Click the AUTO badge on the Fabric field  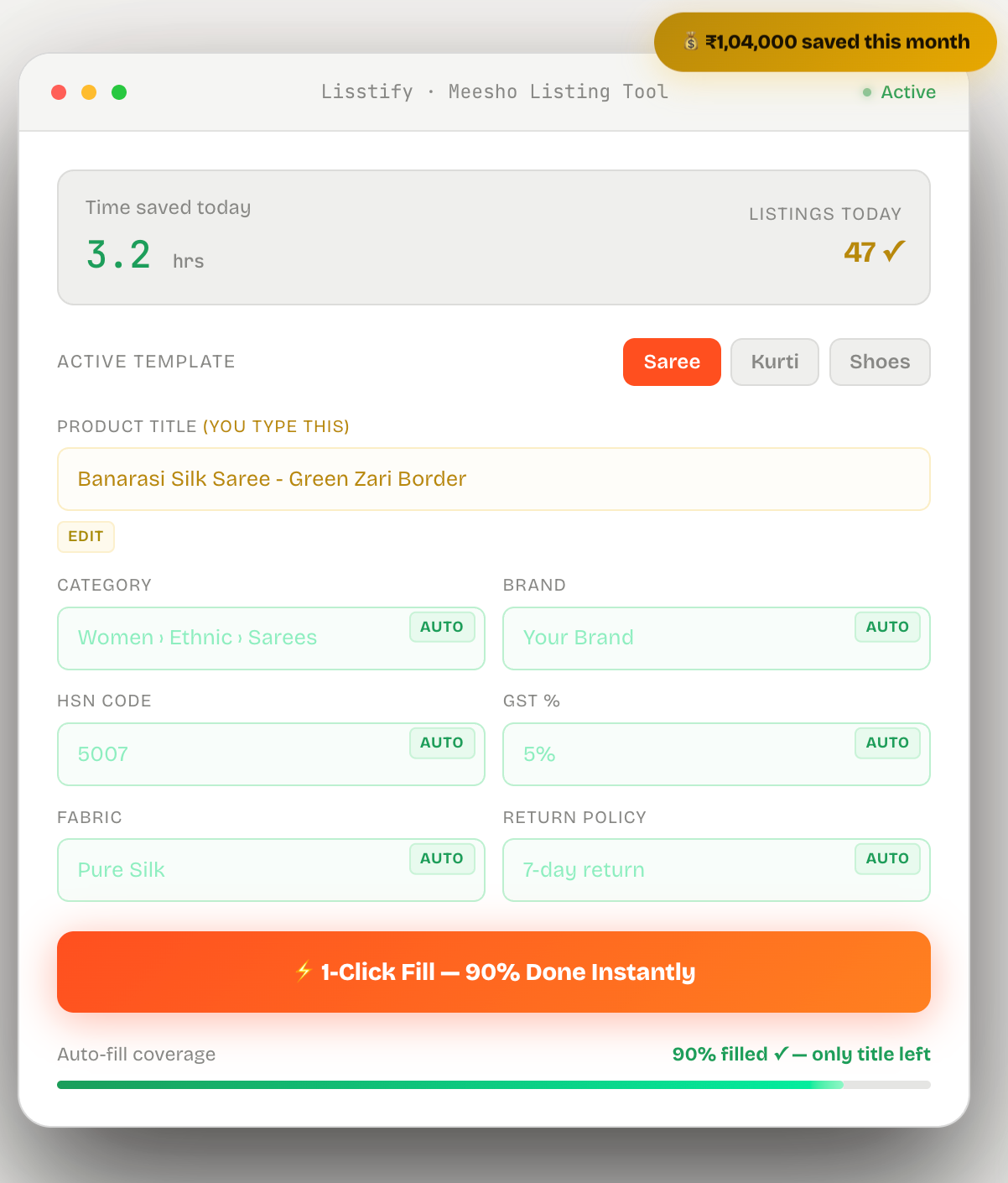442,858
